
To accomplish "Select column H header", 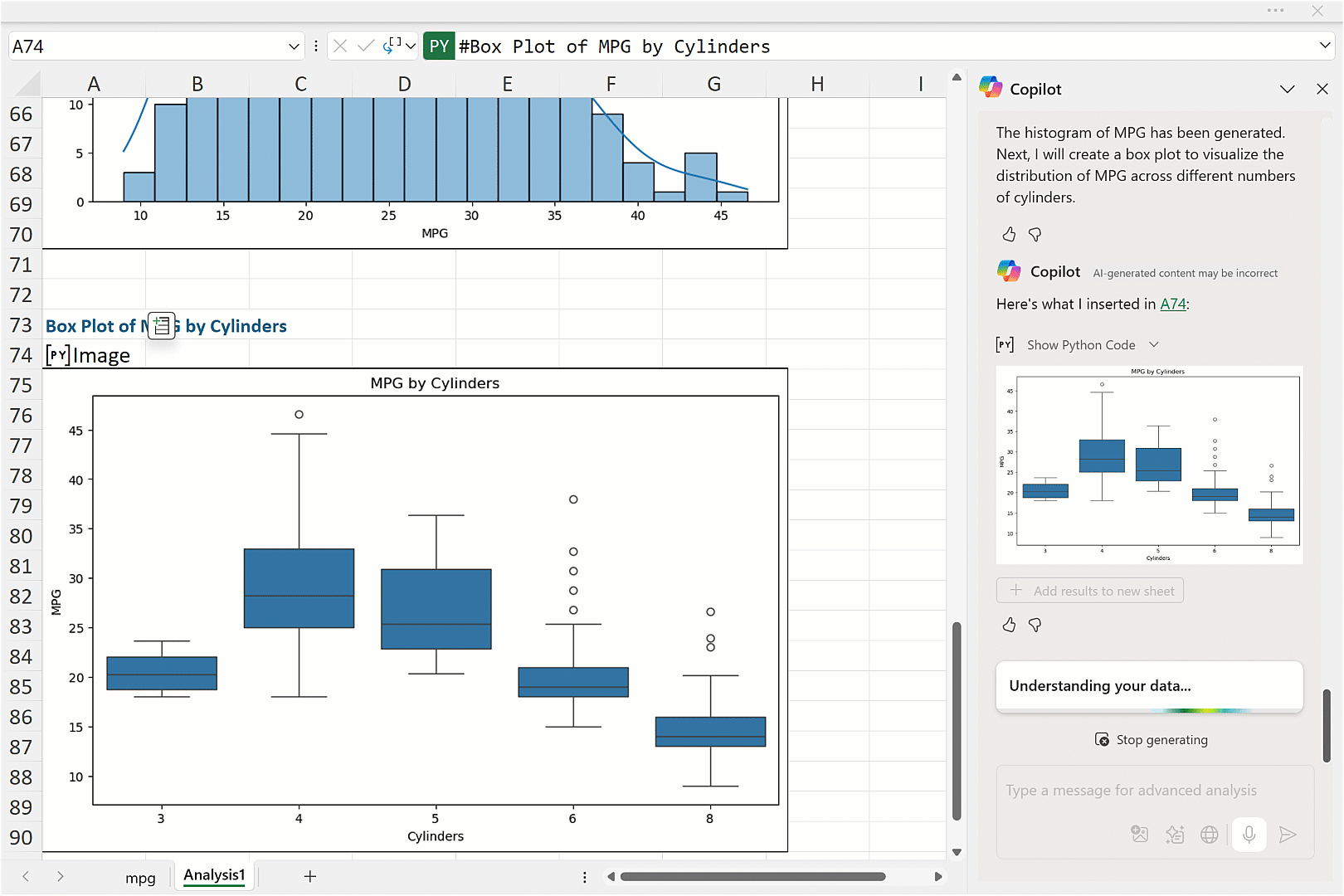I will pos(817,84).
